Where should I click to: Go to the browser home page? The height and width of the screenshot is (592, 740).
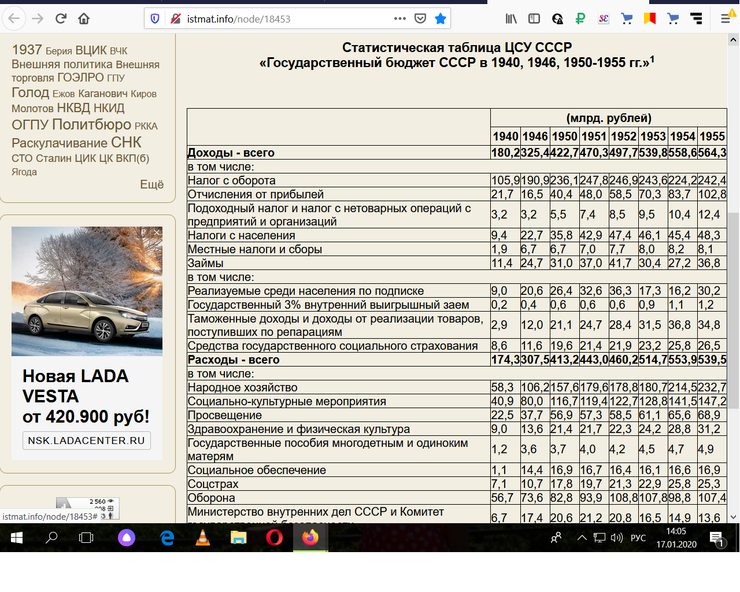click(x=83, y=18)
